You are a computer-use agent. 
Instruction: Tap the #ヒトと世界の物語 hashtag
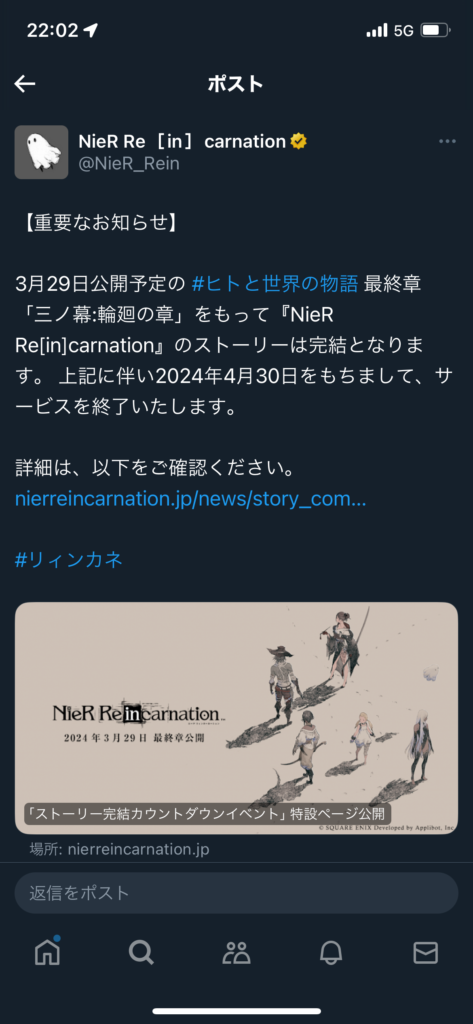tap(275, 284)
